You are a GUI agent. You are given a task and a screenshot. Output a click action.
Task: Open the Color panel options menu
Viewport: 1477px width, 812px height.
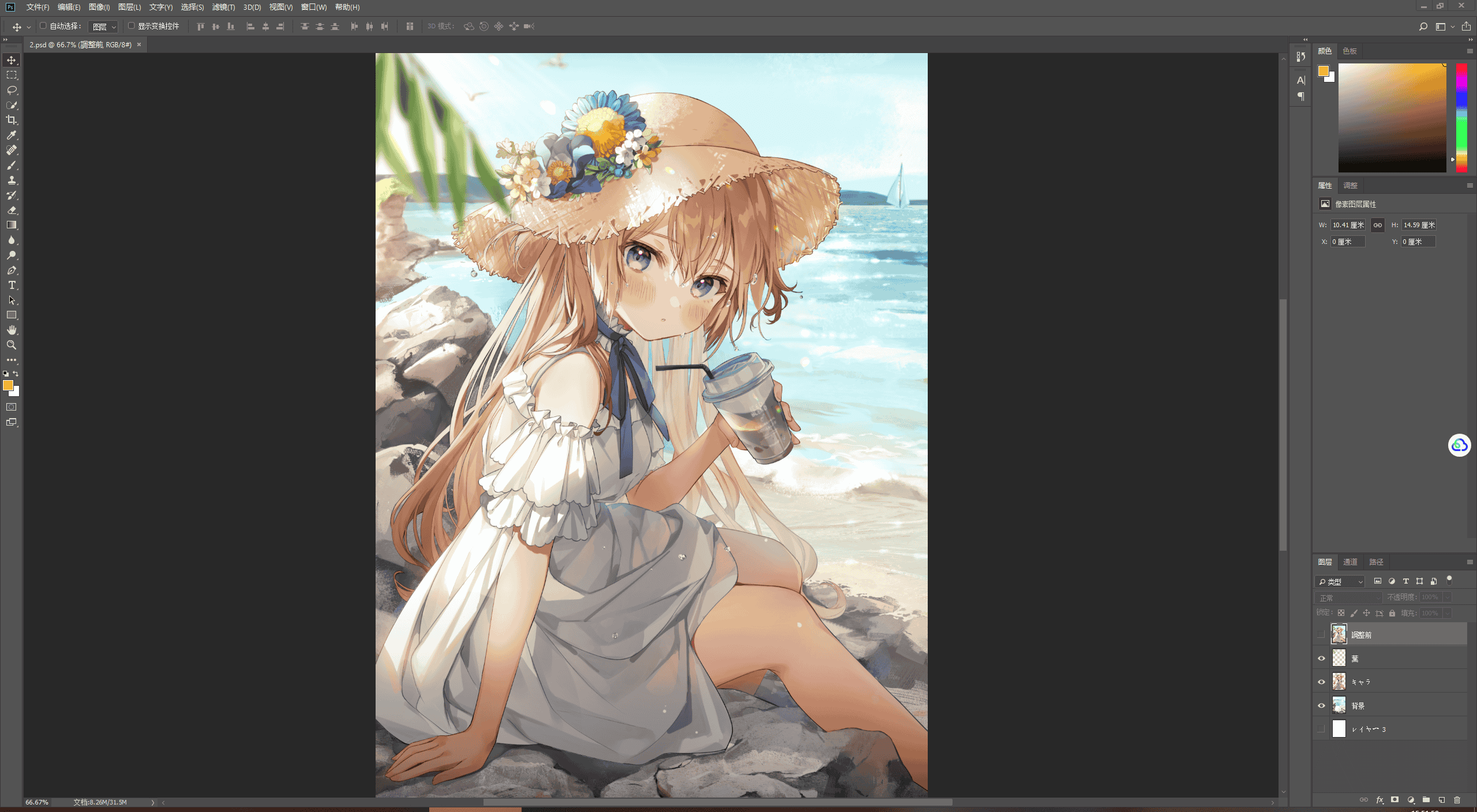(1469, 51)
